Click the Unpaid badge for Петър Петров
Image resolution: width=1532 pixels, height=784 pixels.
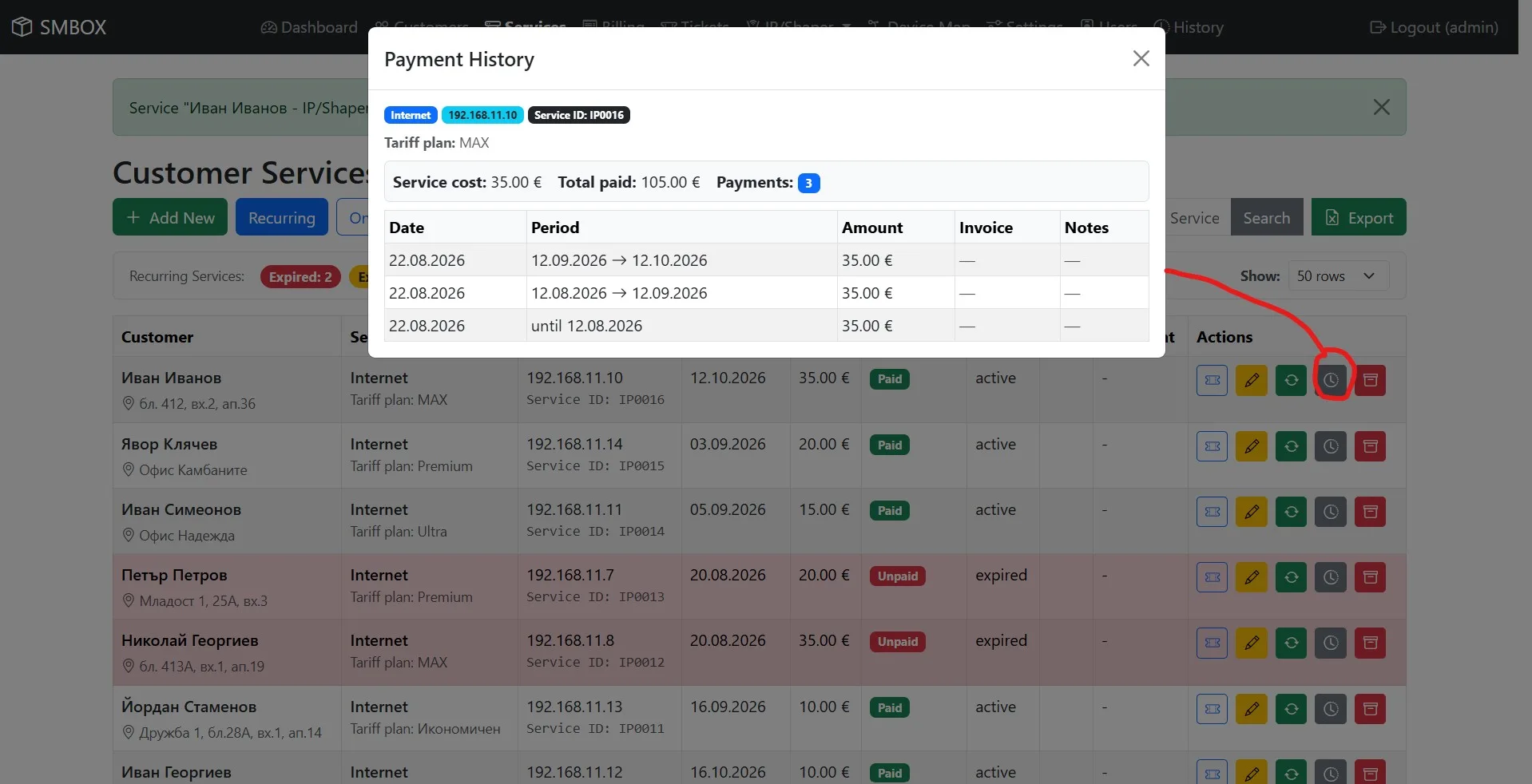click(898, 576)
